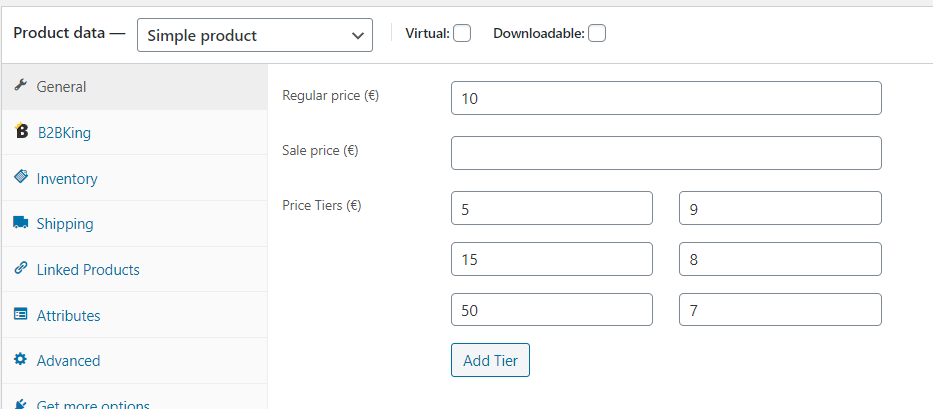933x409 pixels.
Task: Click the Linked Products chain icon
Action: tap(20, 269)
